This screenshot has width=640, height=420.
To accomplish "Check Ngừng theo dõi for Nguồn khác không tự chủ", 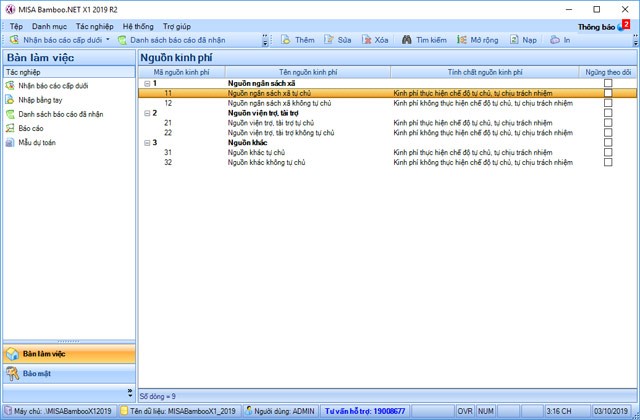I will click(608, 162).
